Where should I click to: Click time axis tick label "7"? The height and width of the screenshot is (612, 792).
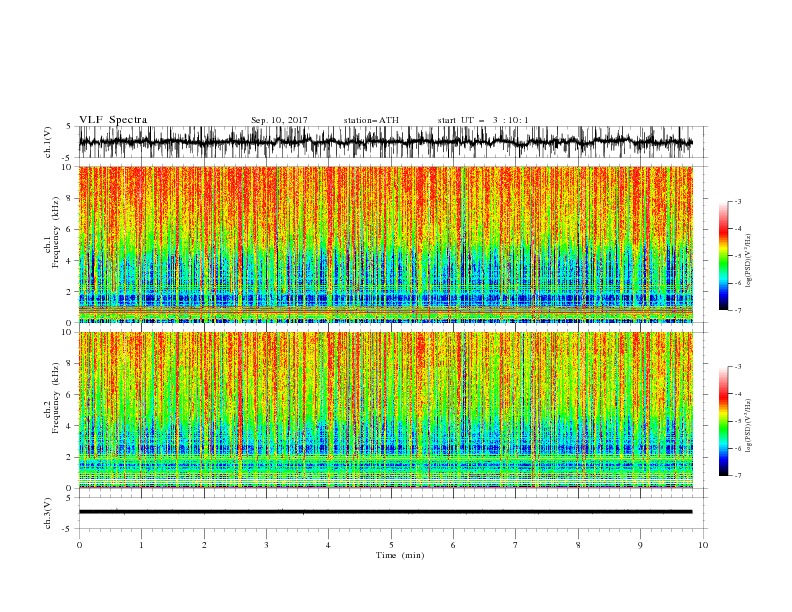pos(516,545)
